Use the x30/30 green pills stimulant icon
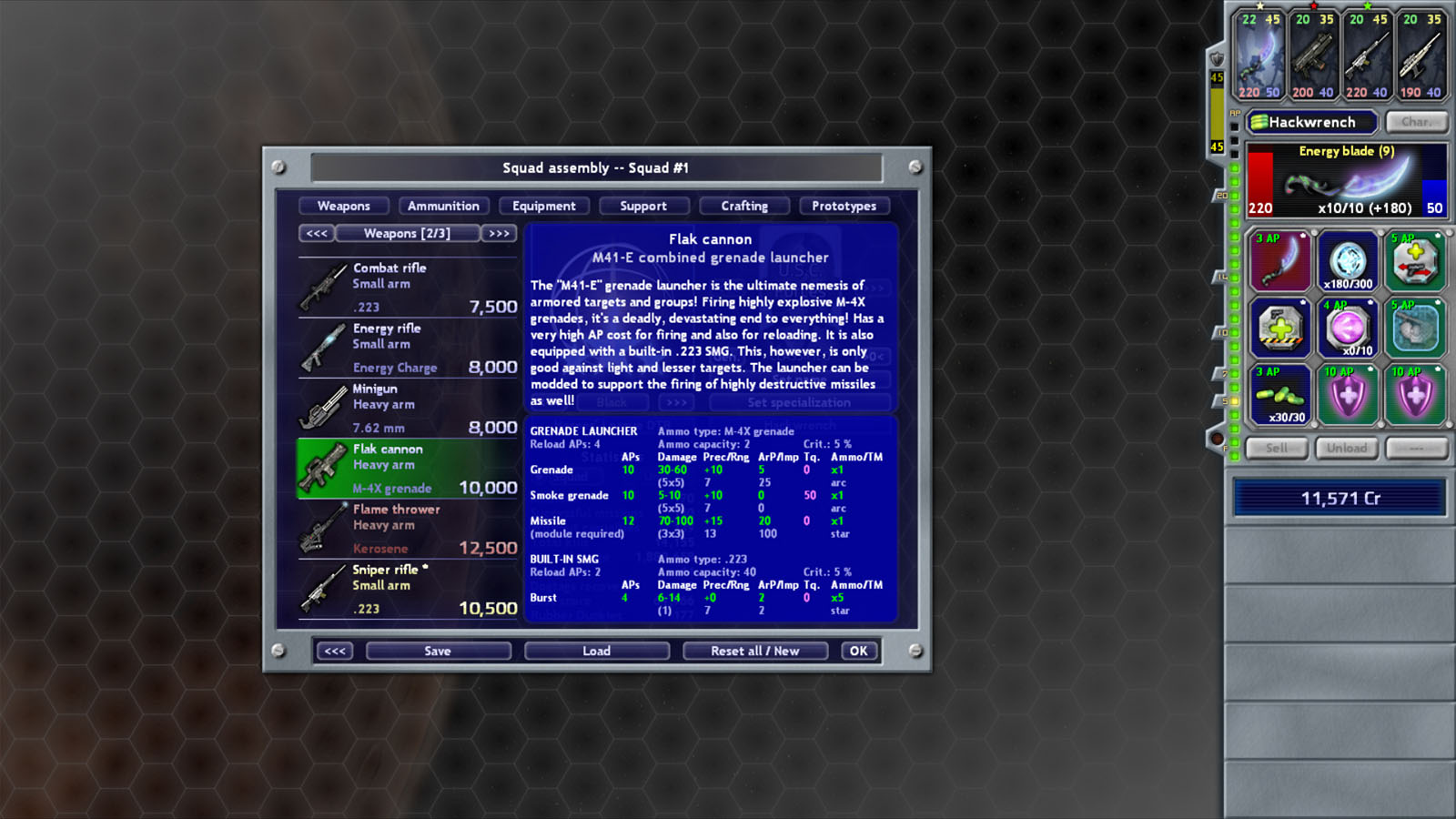Viewport: 1456px width, 819px height. tap(1280, 395)
